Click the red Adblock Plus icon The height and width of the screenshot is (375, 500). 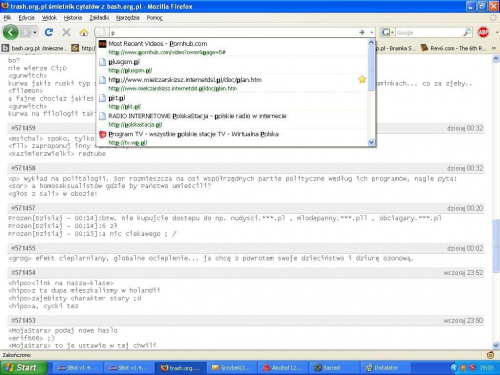pyautogui.click(x=483, y=32)
